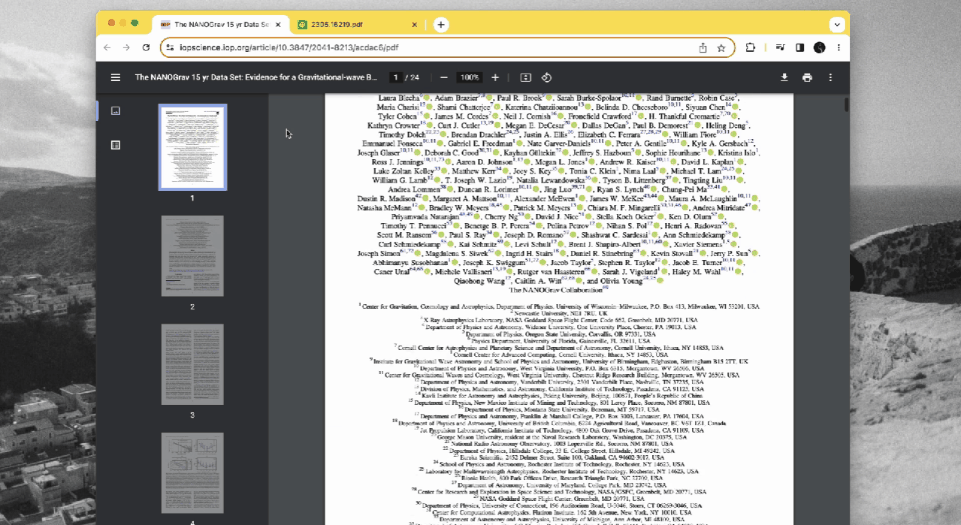Show thumbnails view in sidebar

tap(115, 111)
